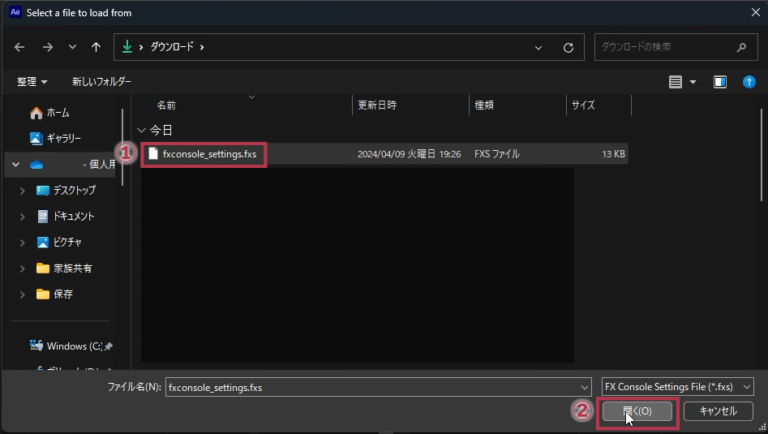Create a folder with 新しいフォルダー

coord(101,81)
